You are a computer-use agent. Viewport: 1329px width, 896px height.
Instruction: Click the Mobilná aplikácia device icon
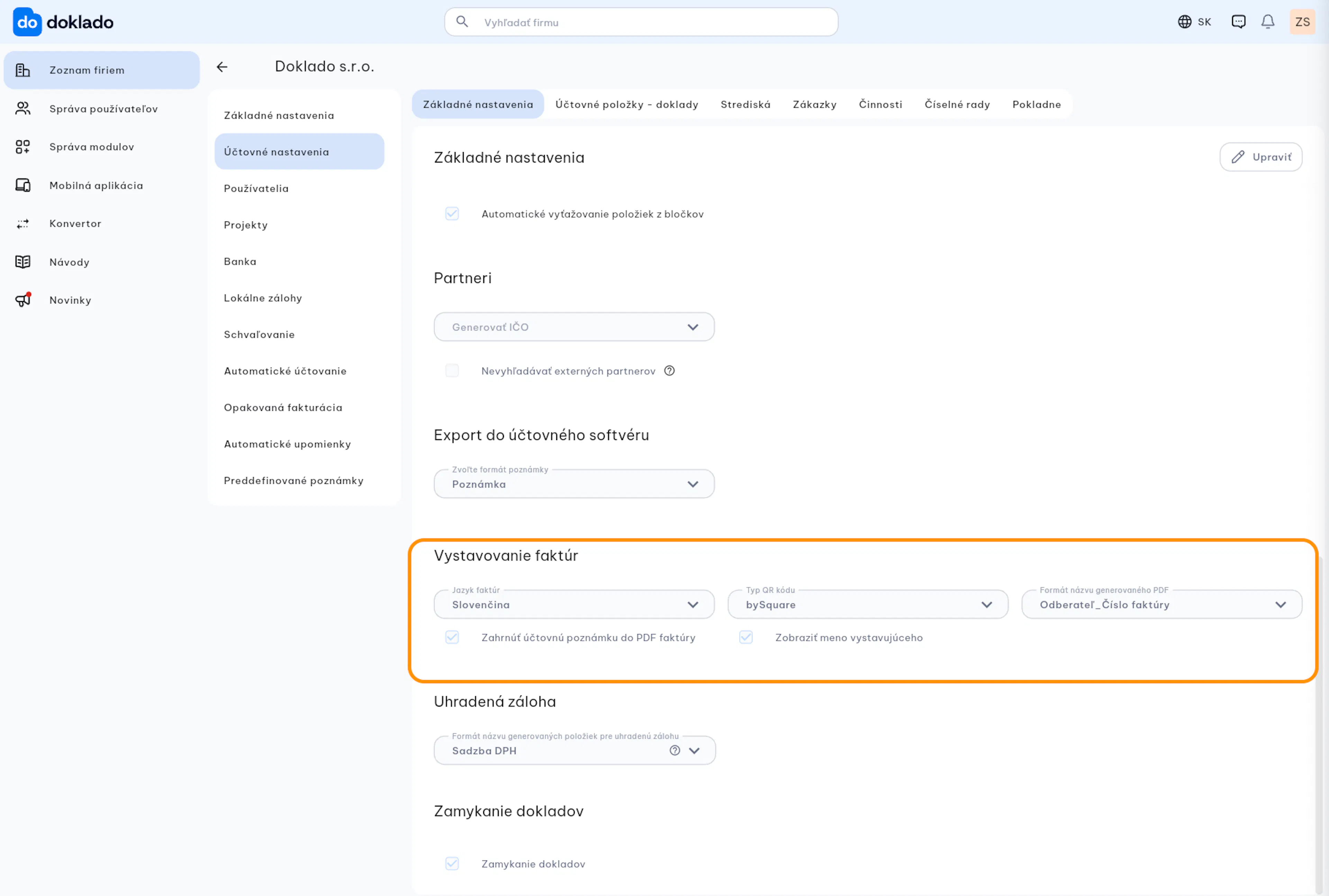23,185
